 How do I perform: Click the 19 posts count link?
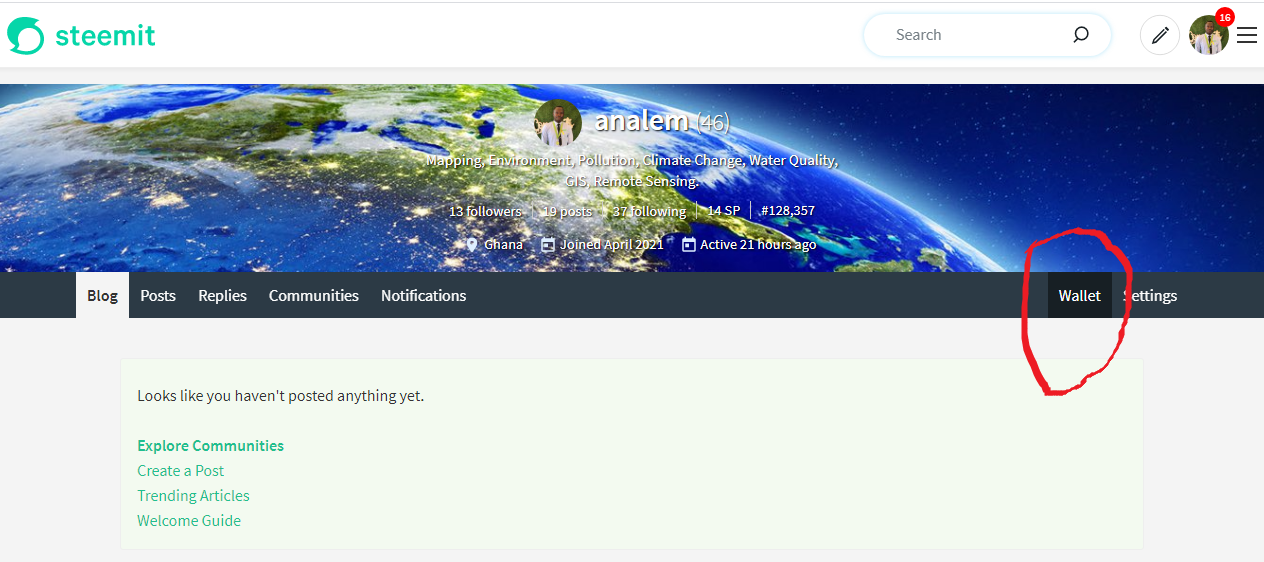pyautogui.click(x=567, y=211)
